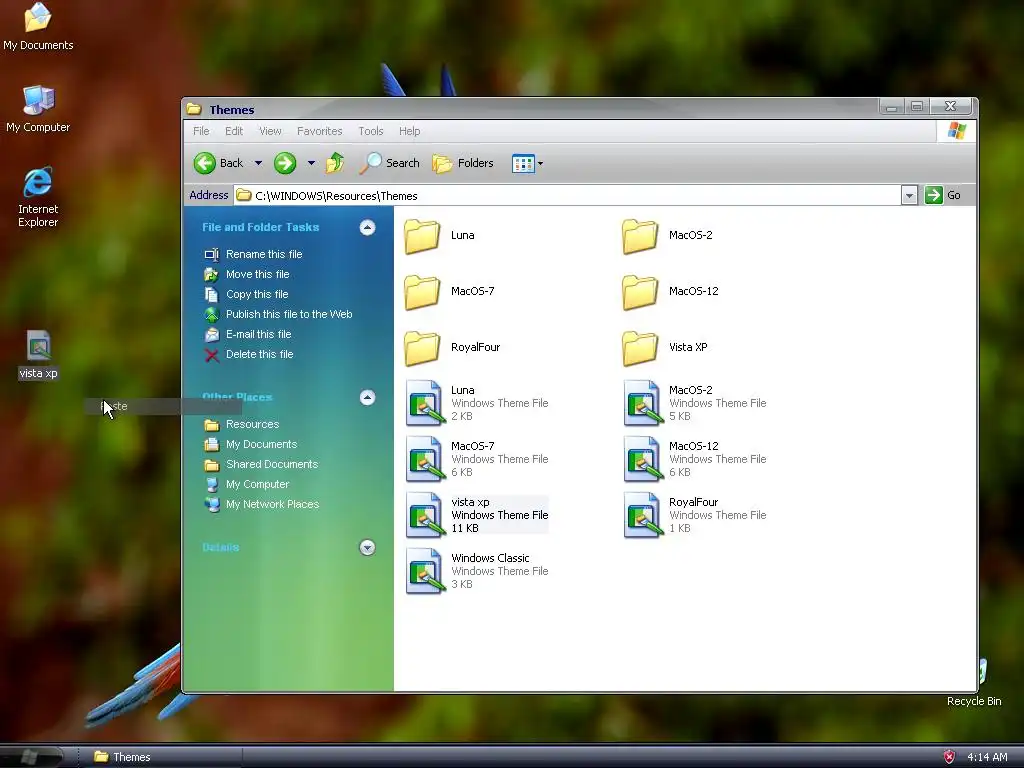Select the vista xp 11 KB theme file icon
This screenshot has width=1024, height=768.
click(425, 516)
